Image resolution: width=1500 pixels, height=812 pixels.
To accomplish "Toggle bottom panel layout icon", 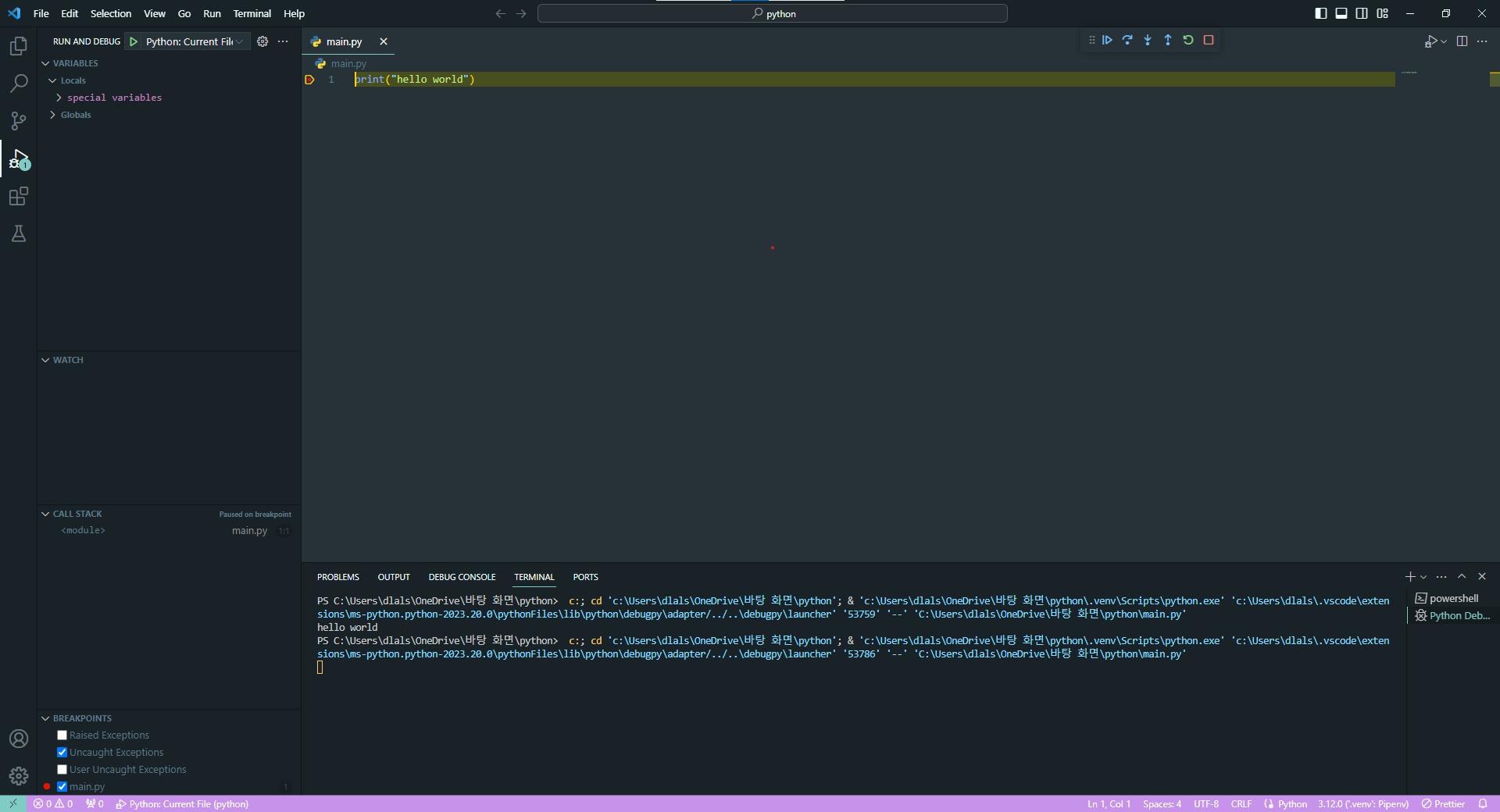I will pyautogui.click(x=1341, y=13).
